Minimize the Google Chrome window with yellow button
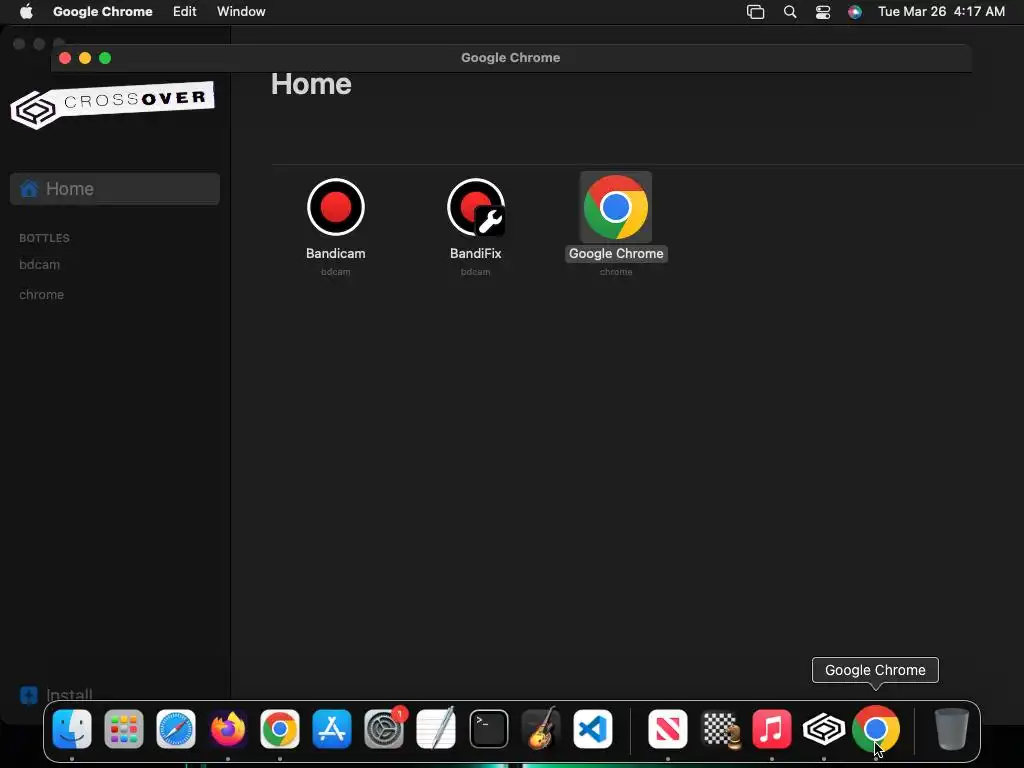This screenshot has width=1024, height=768. point(85,58)
